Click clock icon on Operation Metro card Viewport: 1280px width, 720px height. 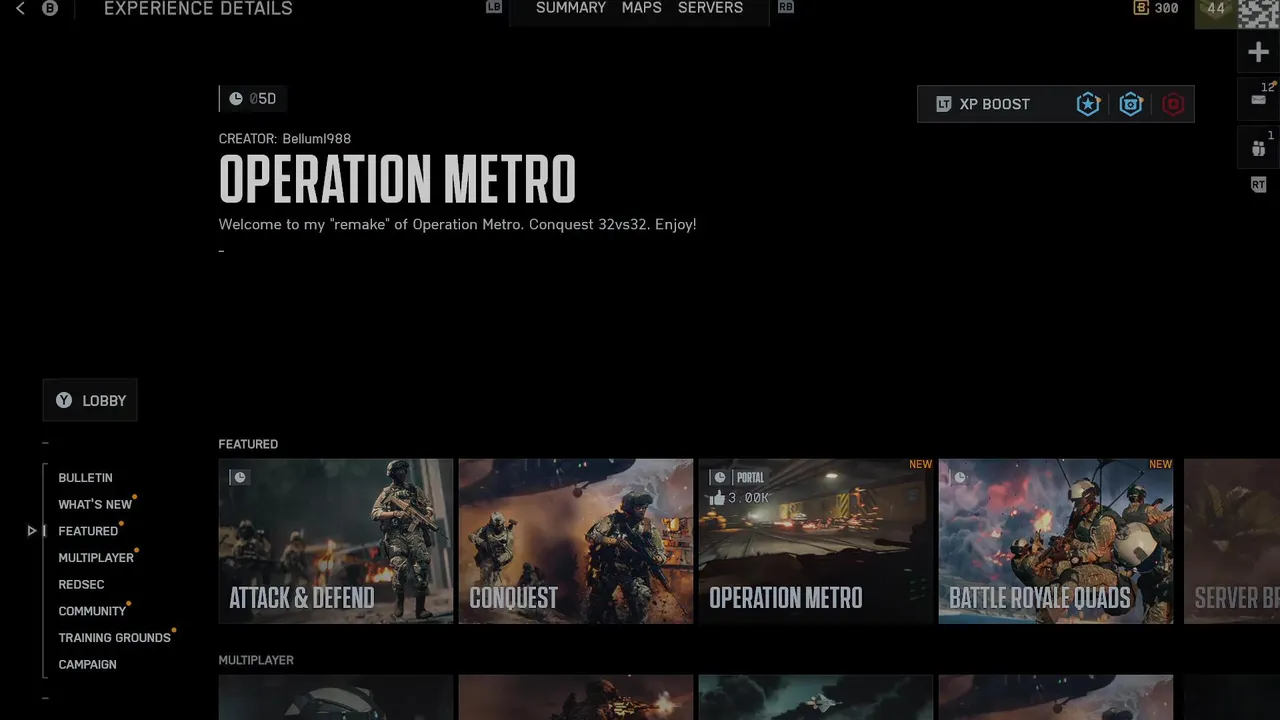pos(719,477)
